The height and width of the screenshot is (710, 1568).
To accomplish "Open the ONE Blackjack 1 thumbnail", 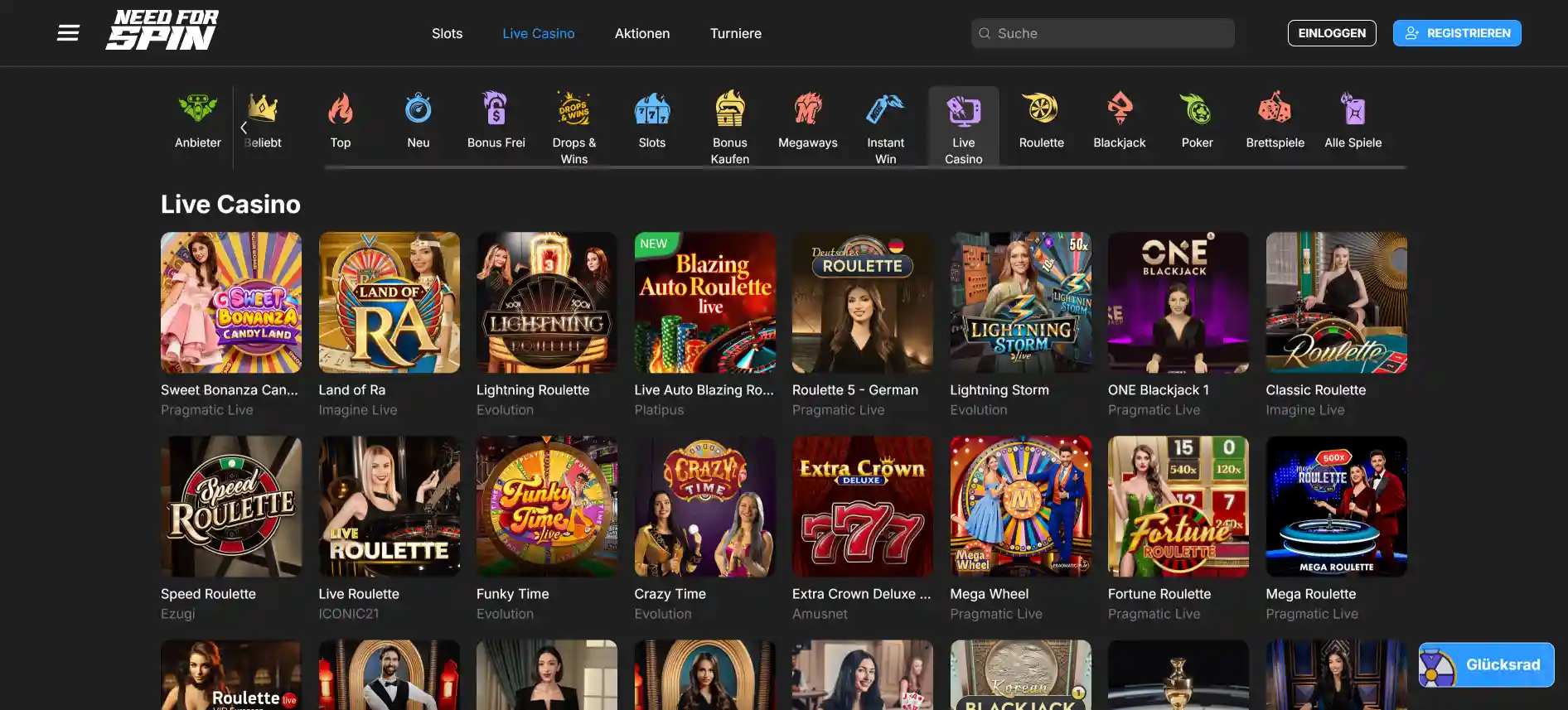I will pyautogui.click(x=1178, y=302).
